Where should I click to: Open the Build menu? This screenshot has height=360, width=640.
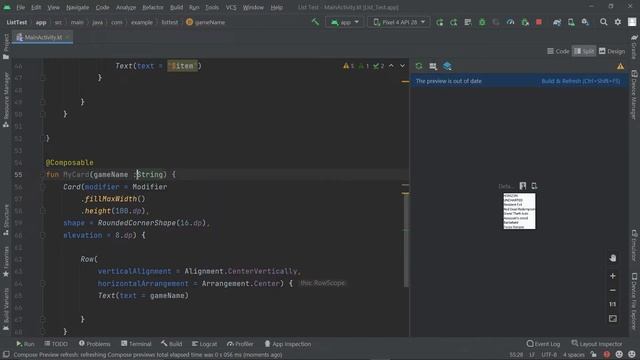176,7
